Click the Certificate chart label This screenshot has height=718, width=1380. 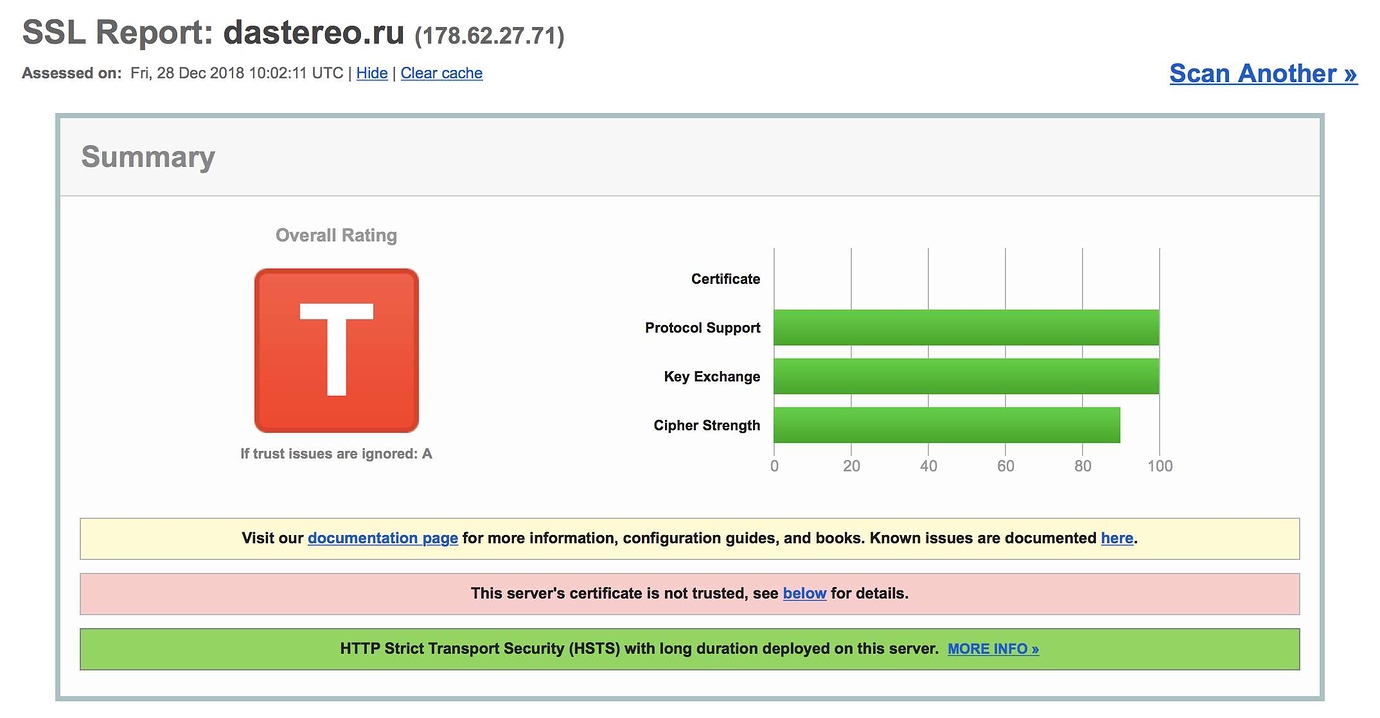click(726, 279)
